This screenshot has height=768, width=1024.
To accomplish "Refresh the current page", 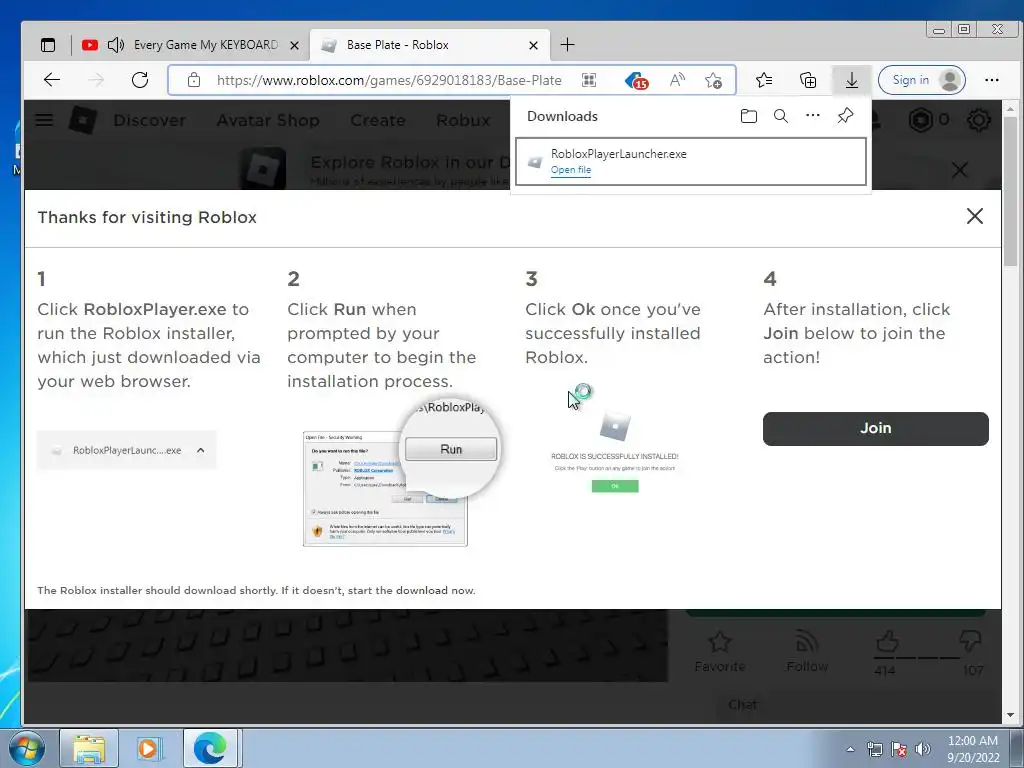I will pos(140,80).
